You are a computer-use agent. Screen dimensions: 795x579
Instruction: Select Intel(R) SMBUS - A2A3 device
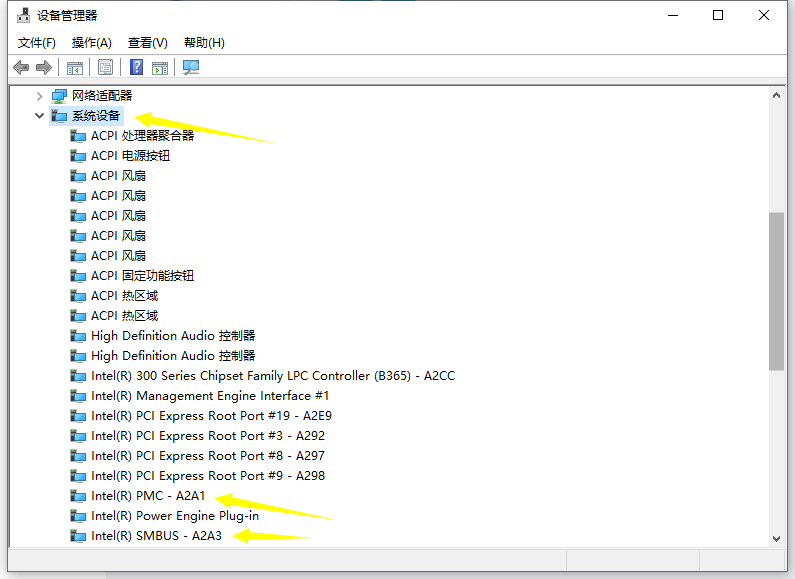point(156,536)
